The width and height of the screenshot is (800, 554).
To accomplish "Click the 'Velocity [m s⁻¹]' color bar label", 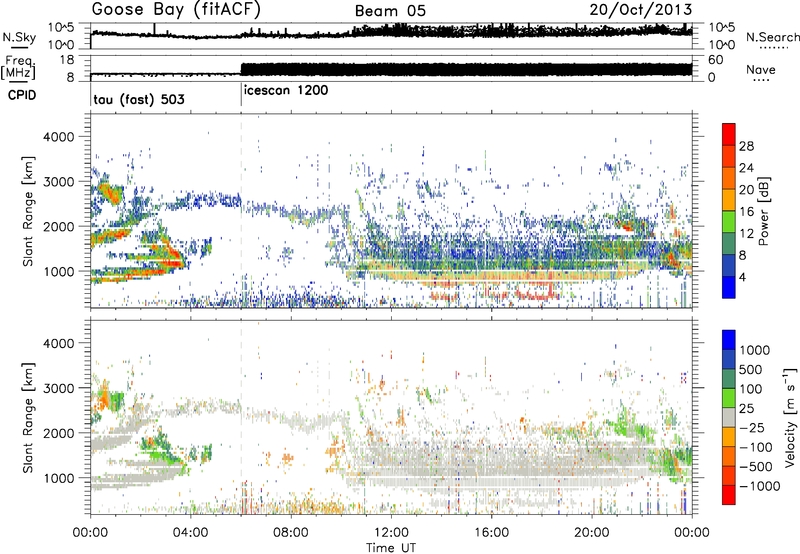I will point(790,417).
